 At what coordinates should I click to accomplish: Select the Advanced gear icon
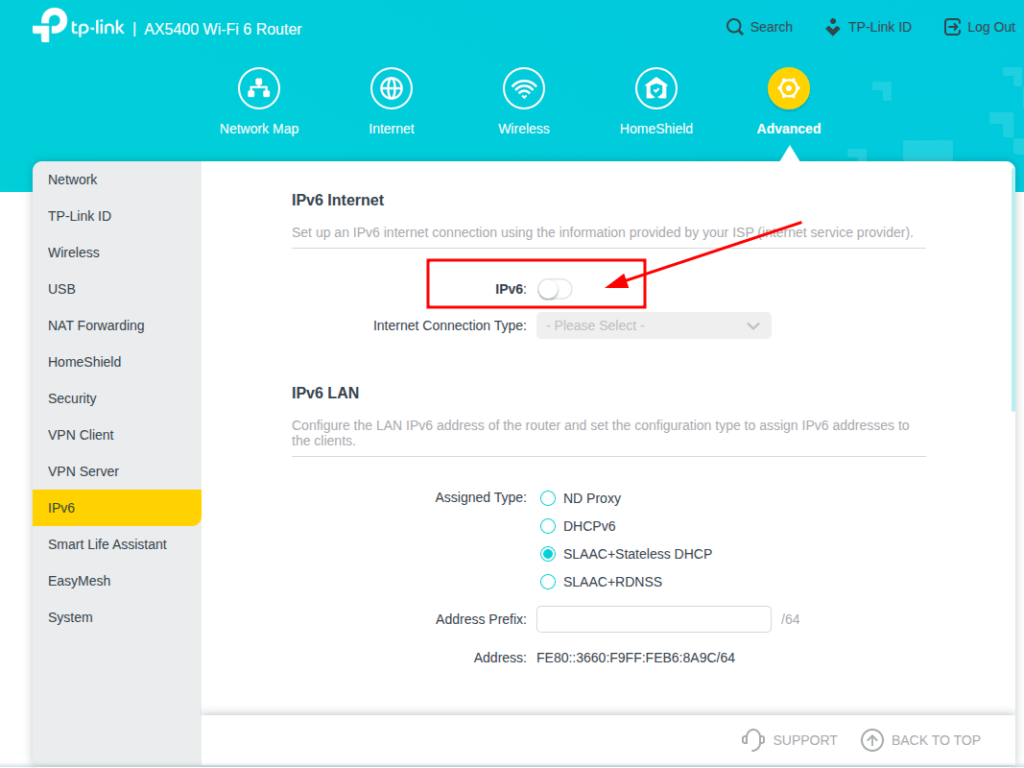point(788,89)
